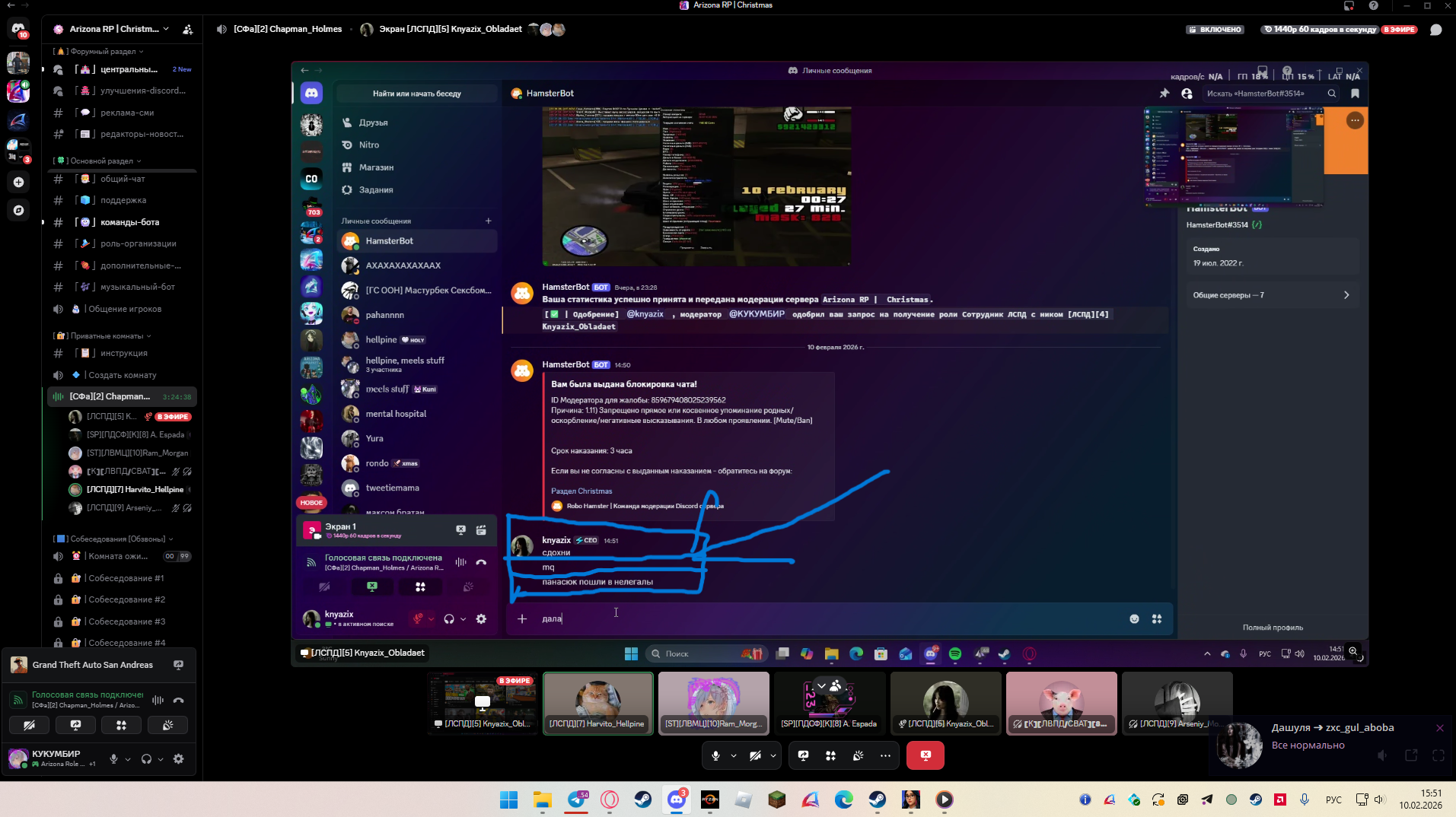Image resolution: width=1456 pixels, height=817 pixels.
Task: Click the Add a server plus icon
Action: [x=18, y=182]
